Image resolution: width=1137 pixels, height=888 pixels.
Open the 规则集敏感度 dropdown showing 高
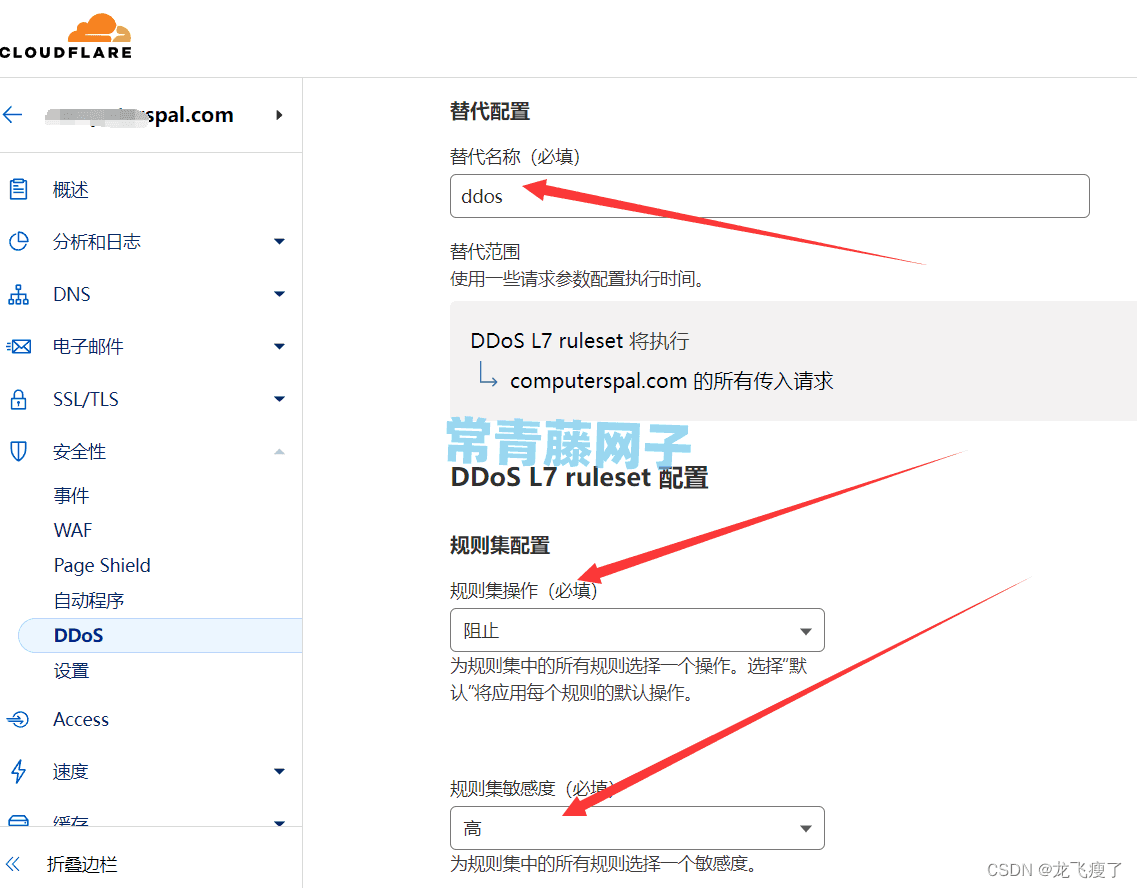pos(637,828)
